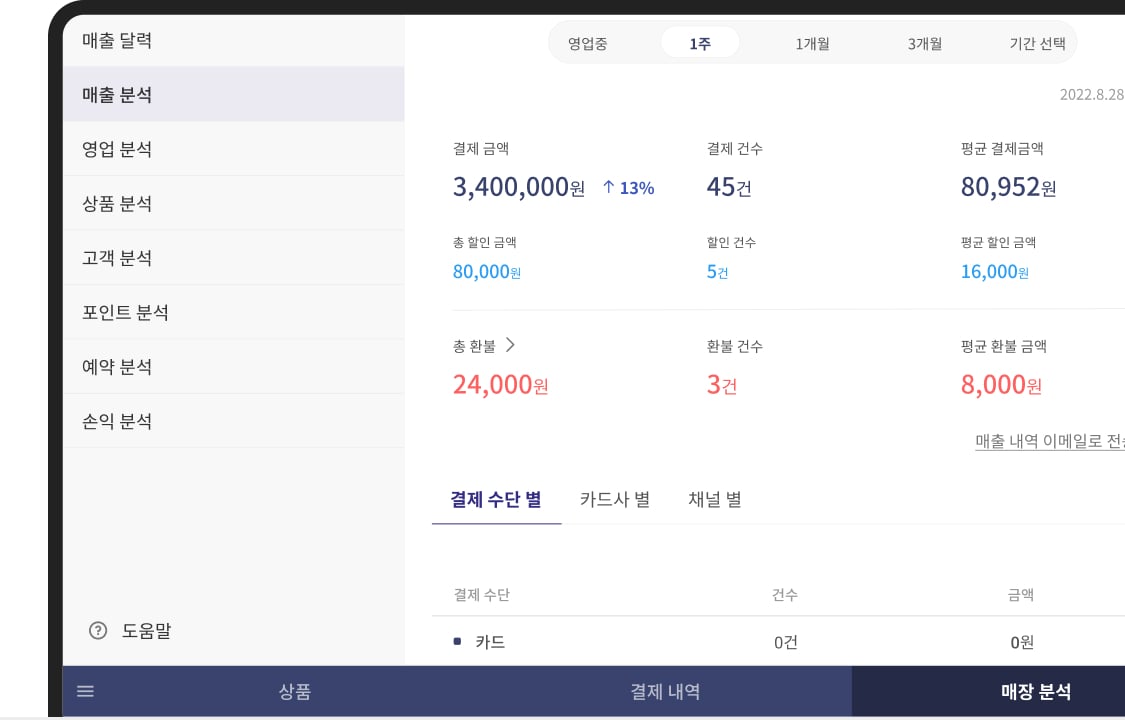Open 상품 분석 in the sidebar
Screen dimensions: 1125x720
point(234,203)
